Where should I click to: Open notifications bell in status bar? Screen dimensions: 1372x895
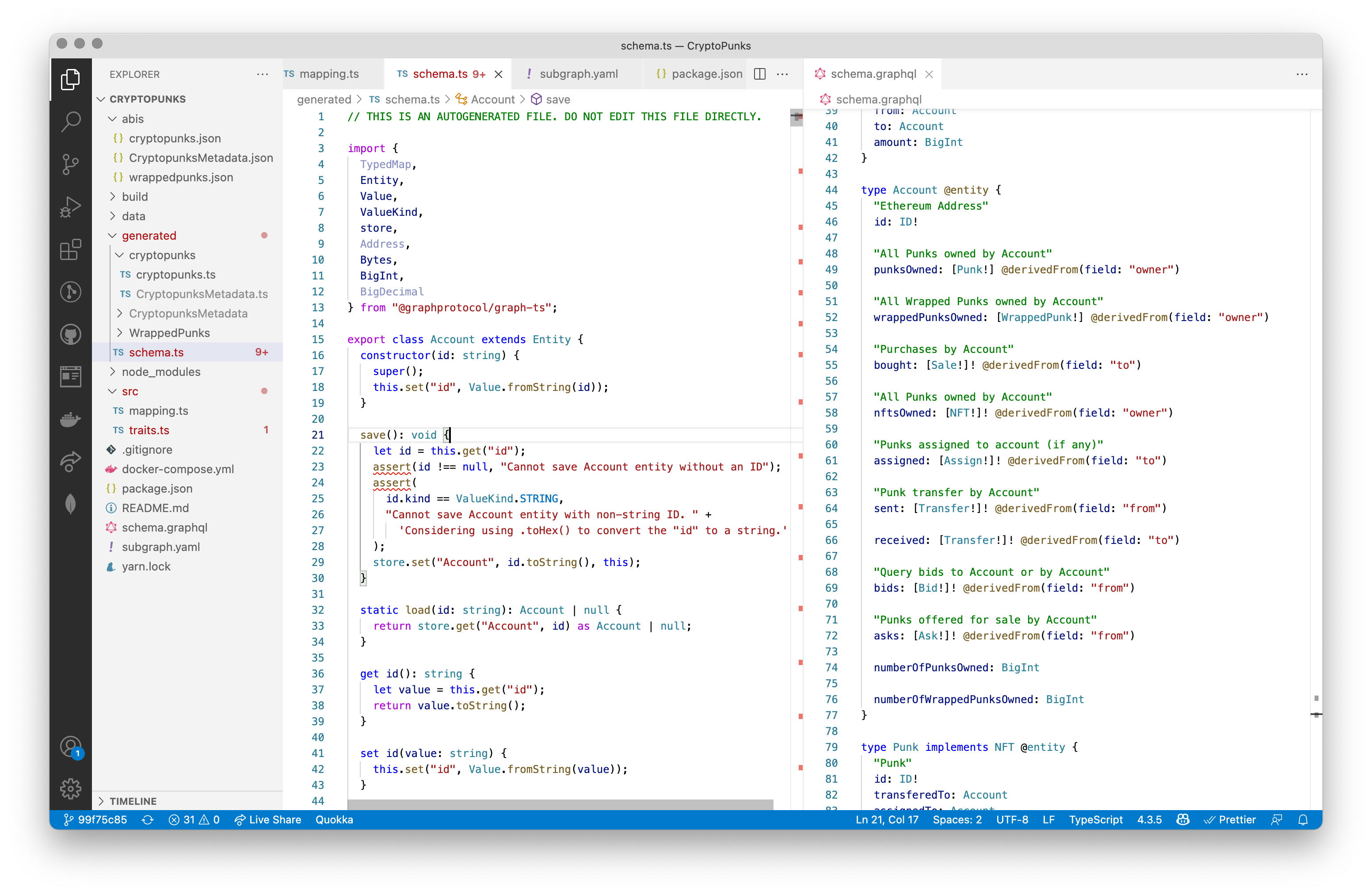pos(1303,819)
